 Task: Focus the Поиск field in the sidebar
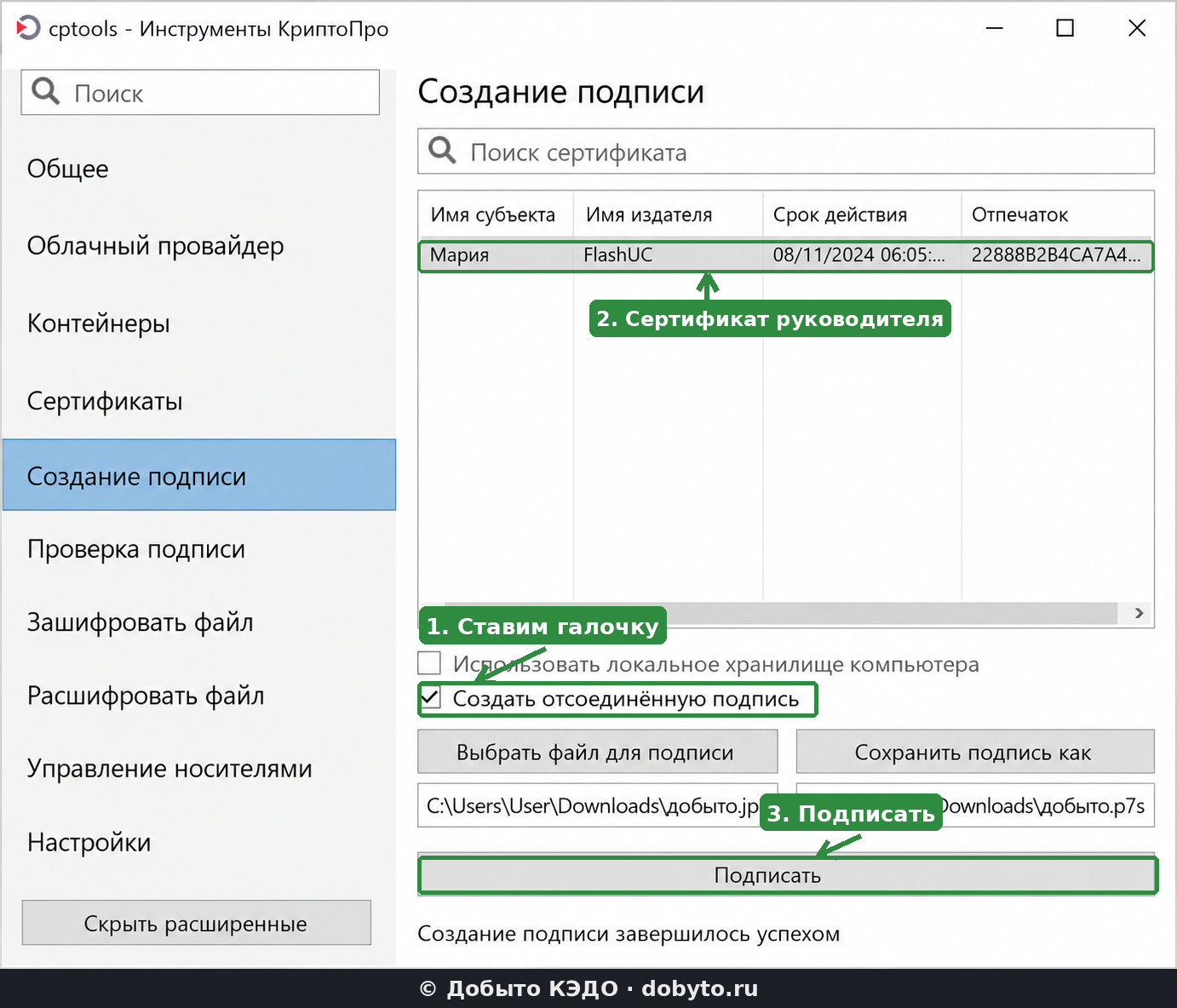[200, 92]
